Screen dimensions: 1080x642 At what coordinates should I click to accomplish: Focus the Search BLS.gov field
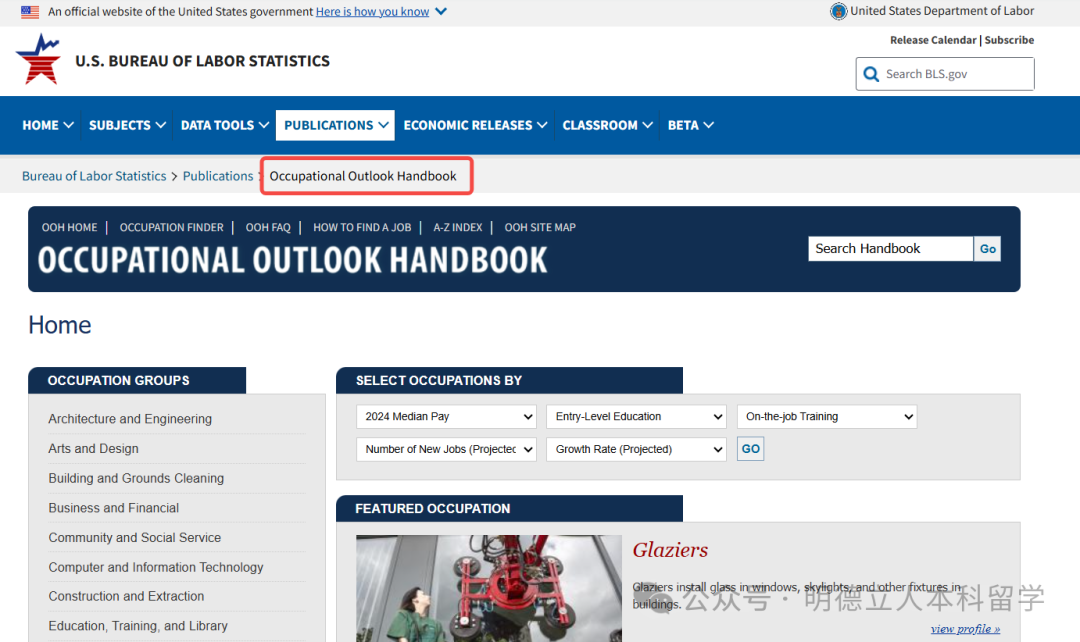[x=945, y=74]
